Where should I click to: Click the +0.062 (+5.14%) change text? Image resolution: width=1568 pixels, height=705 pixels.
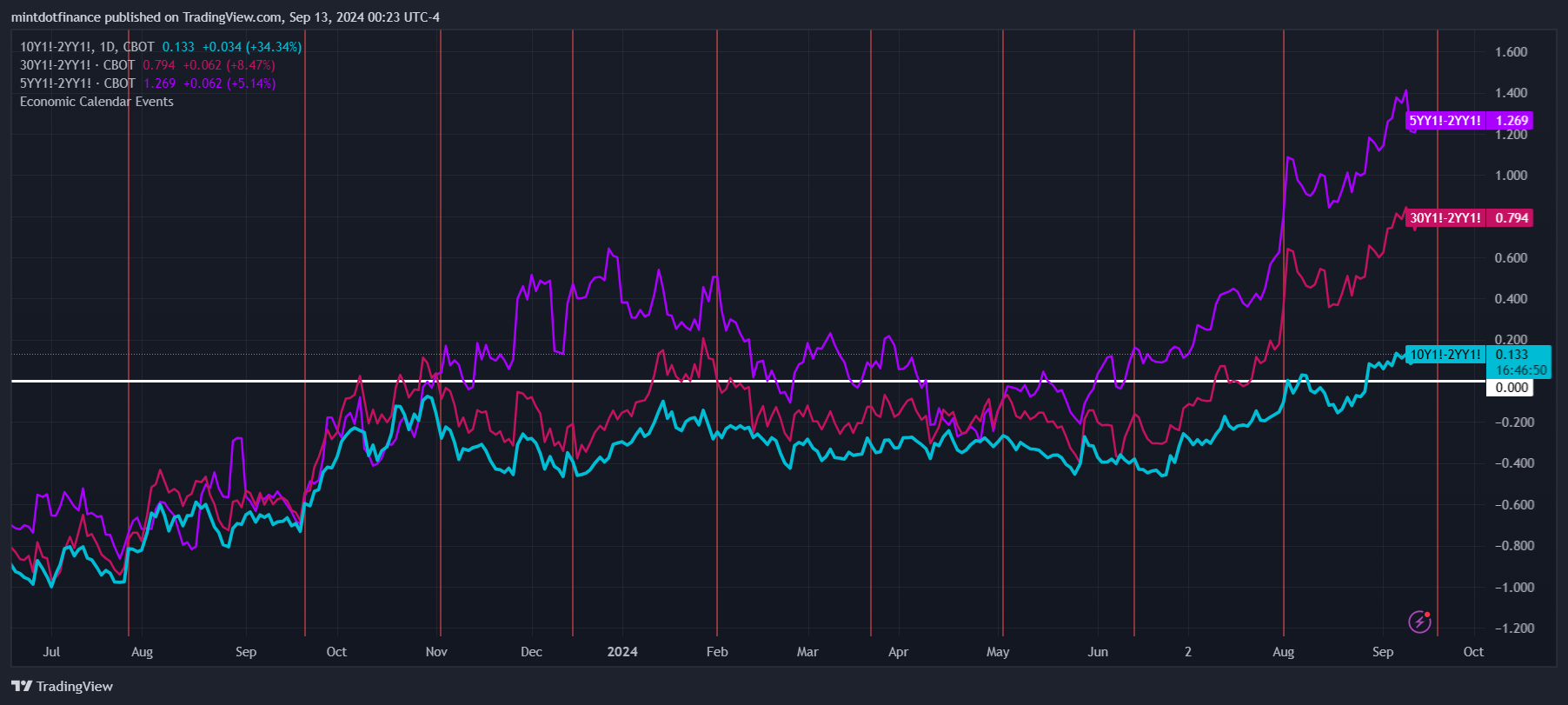click(x=229, y=83)
